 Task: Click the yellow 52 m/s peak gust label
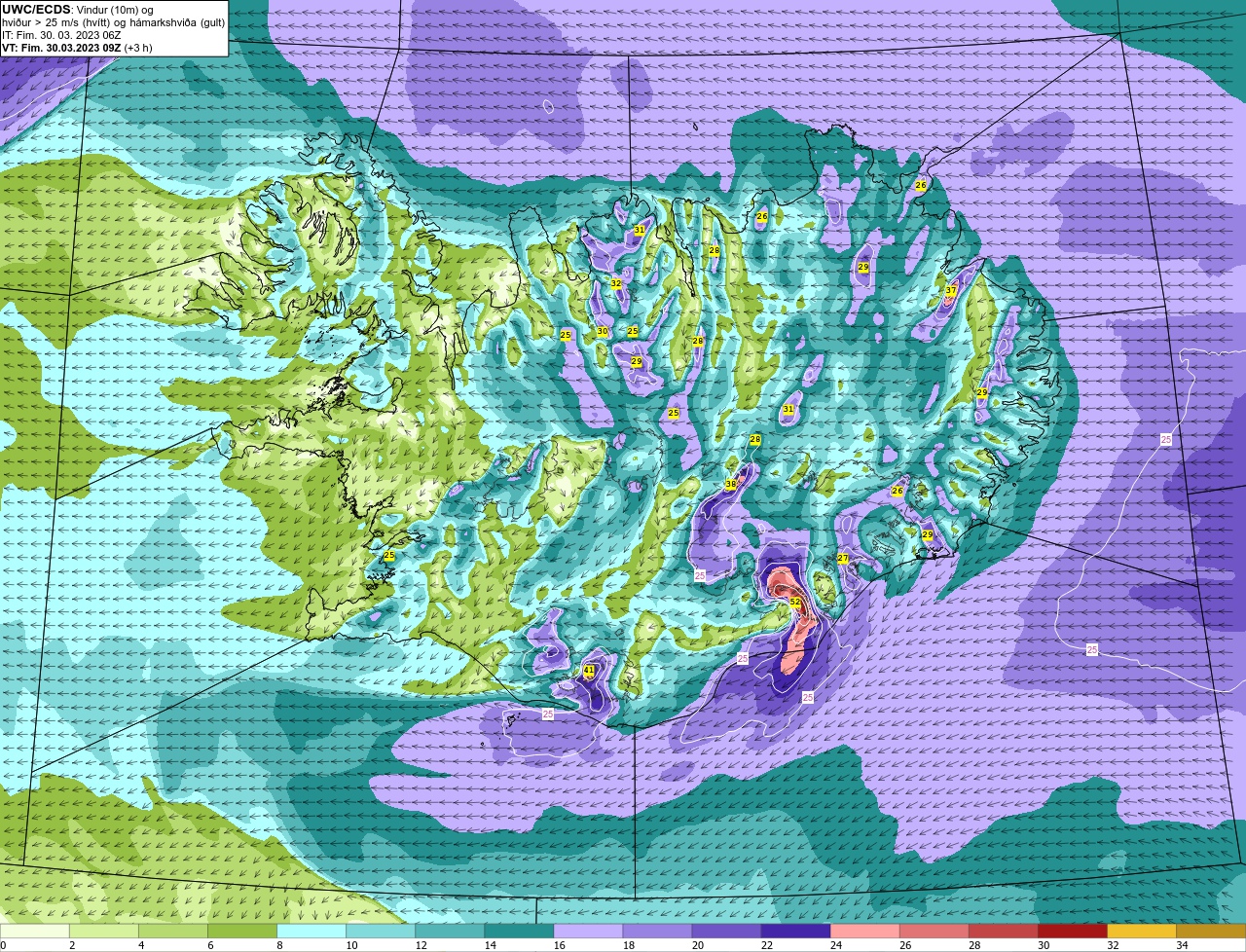coord(794,603)
